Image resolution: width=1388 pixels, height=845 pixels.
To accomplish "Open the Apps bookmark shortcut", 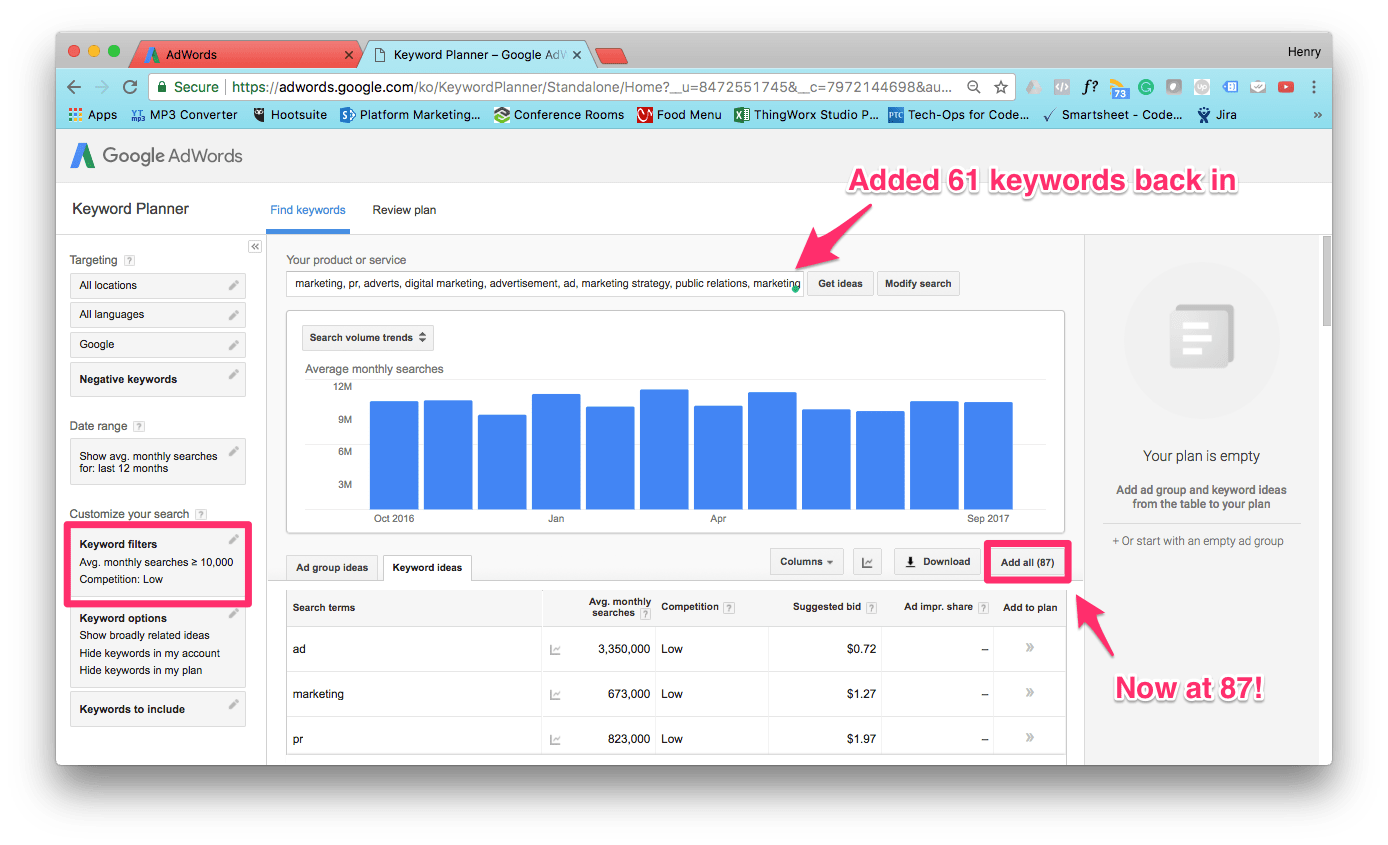I will coord(92,115).
